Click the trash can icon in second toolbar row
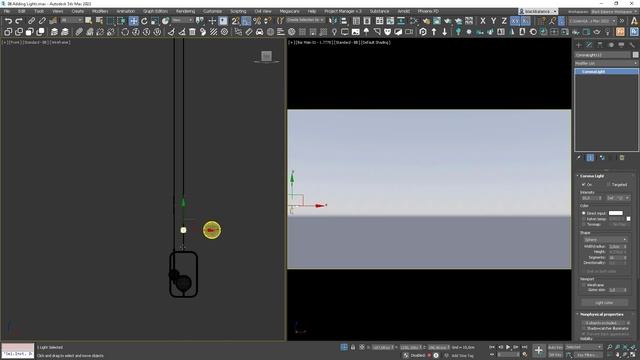Viewport: 640px width, 360px height. (192, 32)
